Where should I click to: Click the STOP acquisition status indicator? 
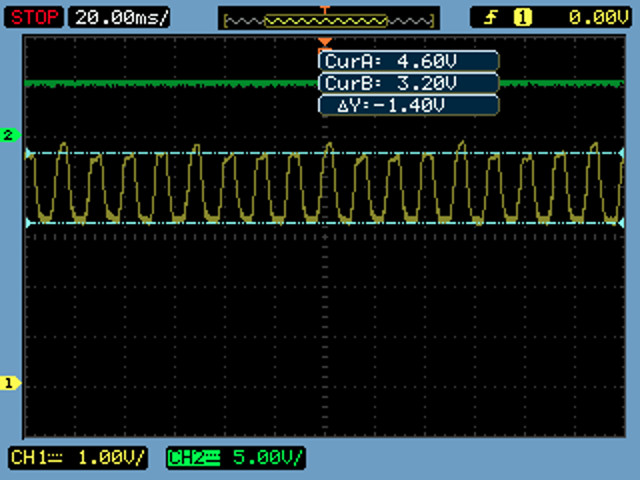36,17
